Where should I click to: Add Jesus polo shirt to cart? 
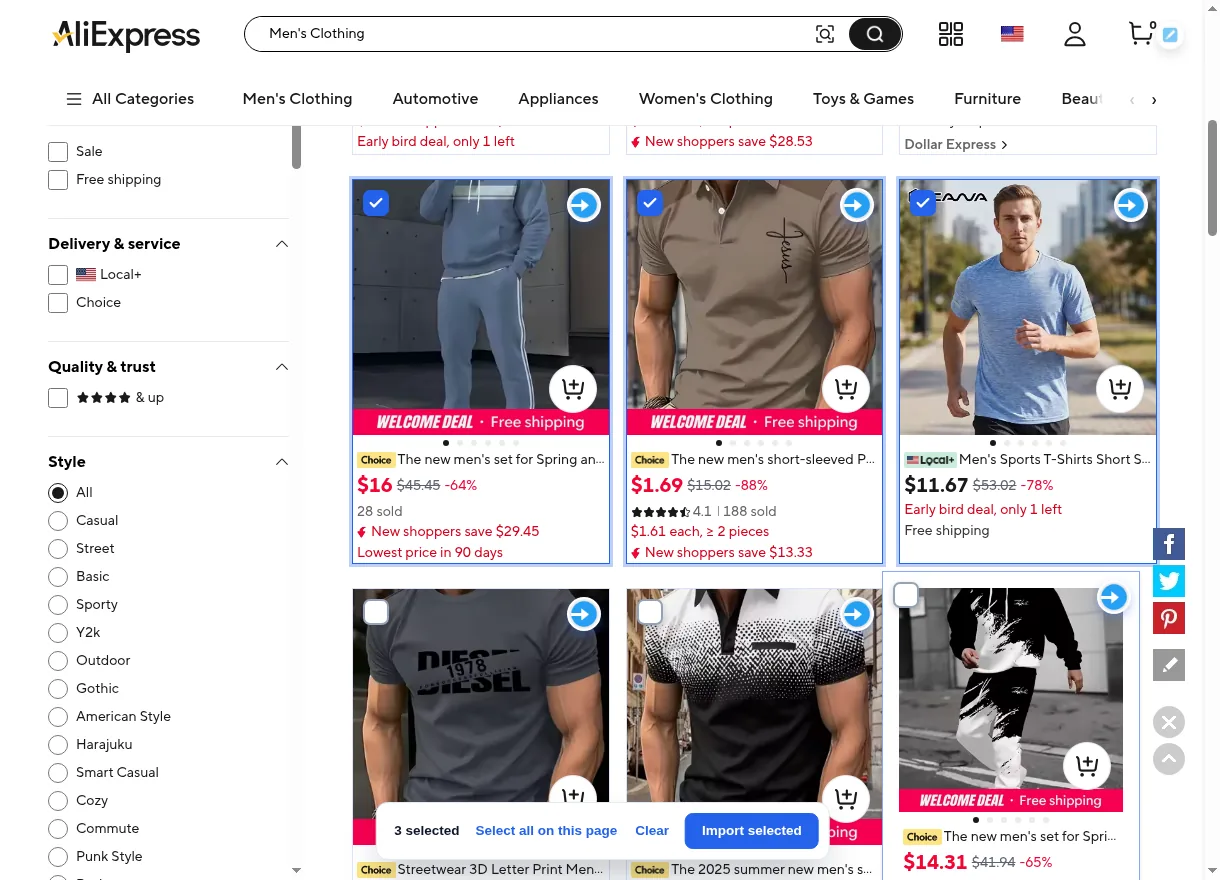tap(846, 390)
